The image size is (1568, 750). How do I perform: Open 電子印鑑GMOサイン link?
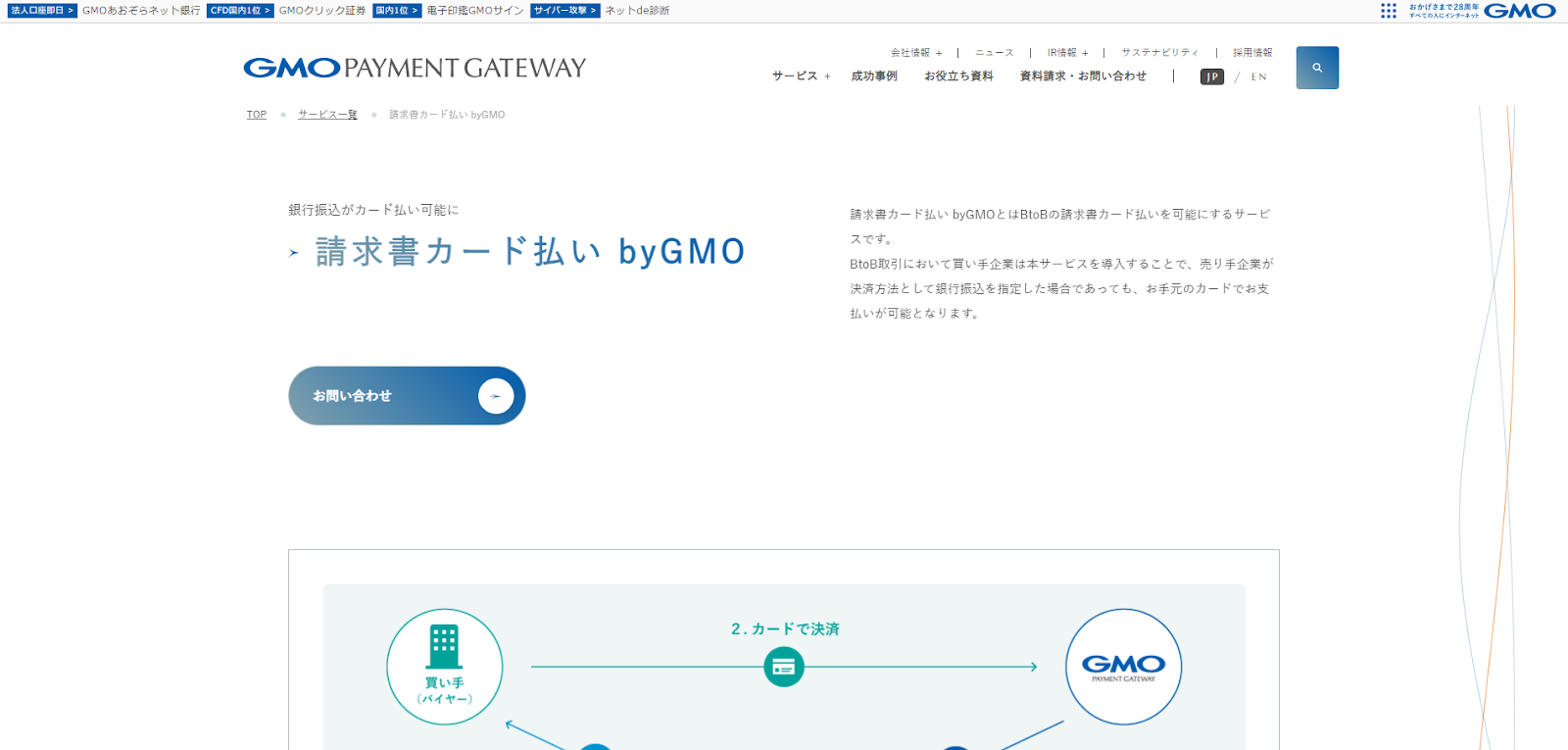tap(475, 11)
